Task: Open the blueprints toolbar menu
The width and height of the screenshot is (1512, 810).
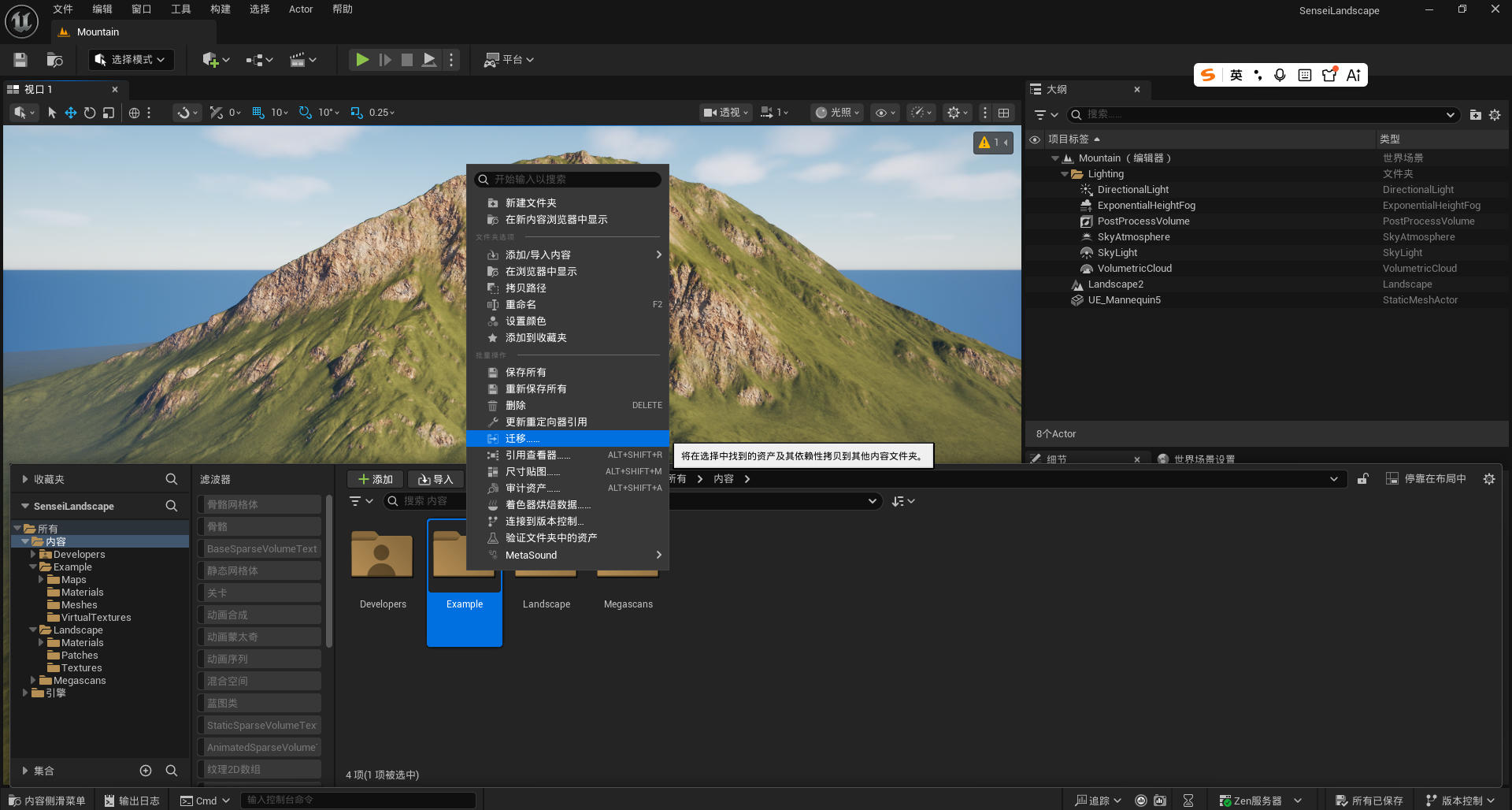Action: (259, 60)
